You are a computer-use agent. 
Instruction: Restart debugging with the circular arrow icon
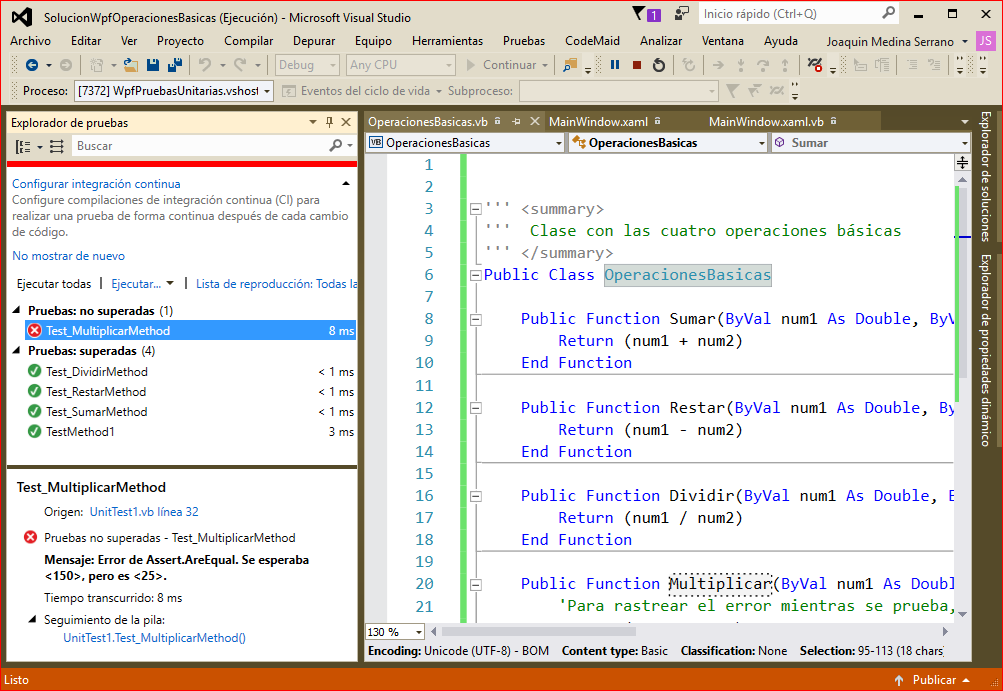659,65
